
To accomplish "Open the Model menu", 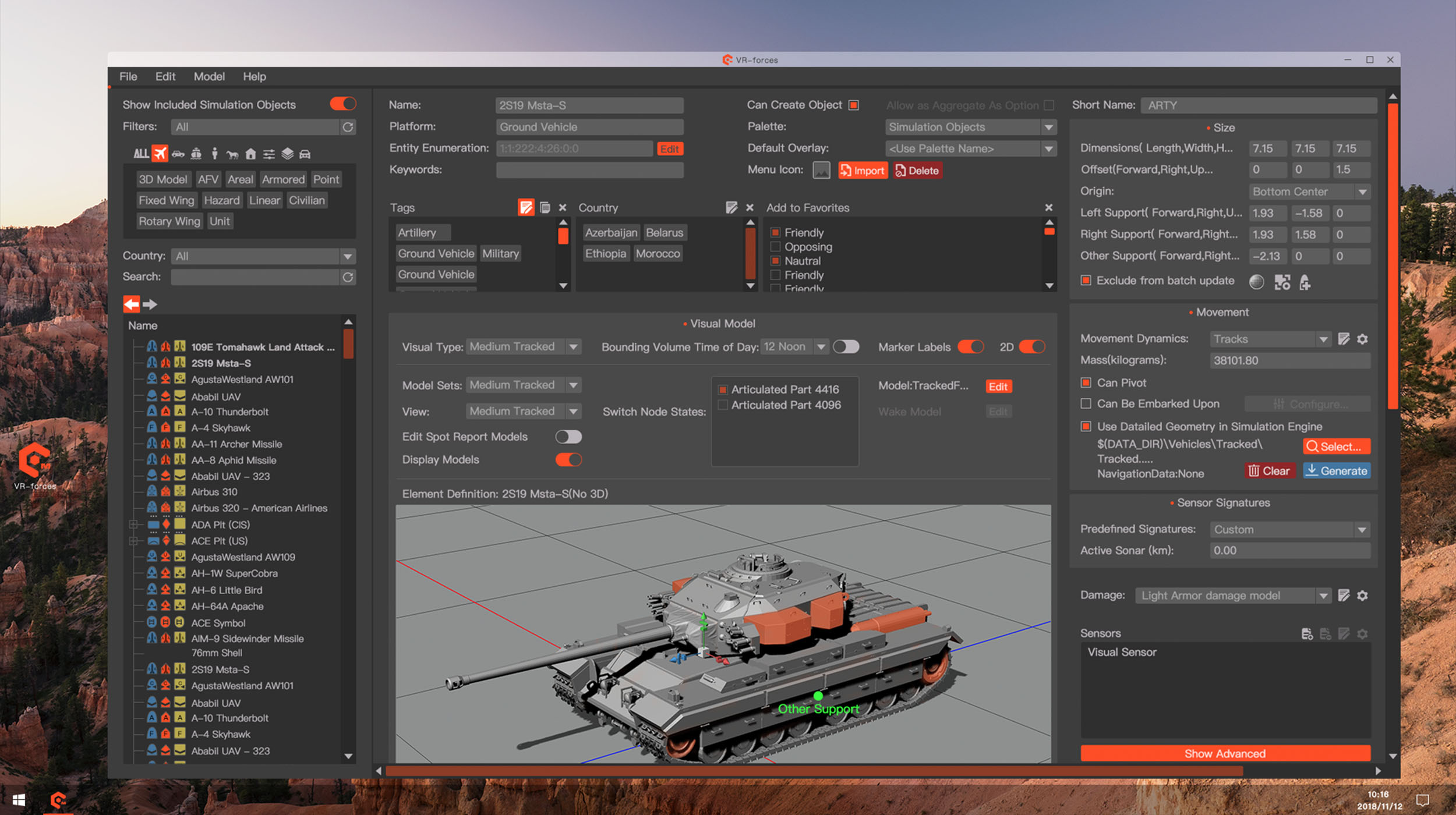I will 209,76.
